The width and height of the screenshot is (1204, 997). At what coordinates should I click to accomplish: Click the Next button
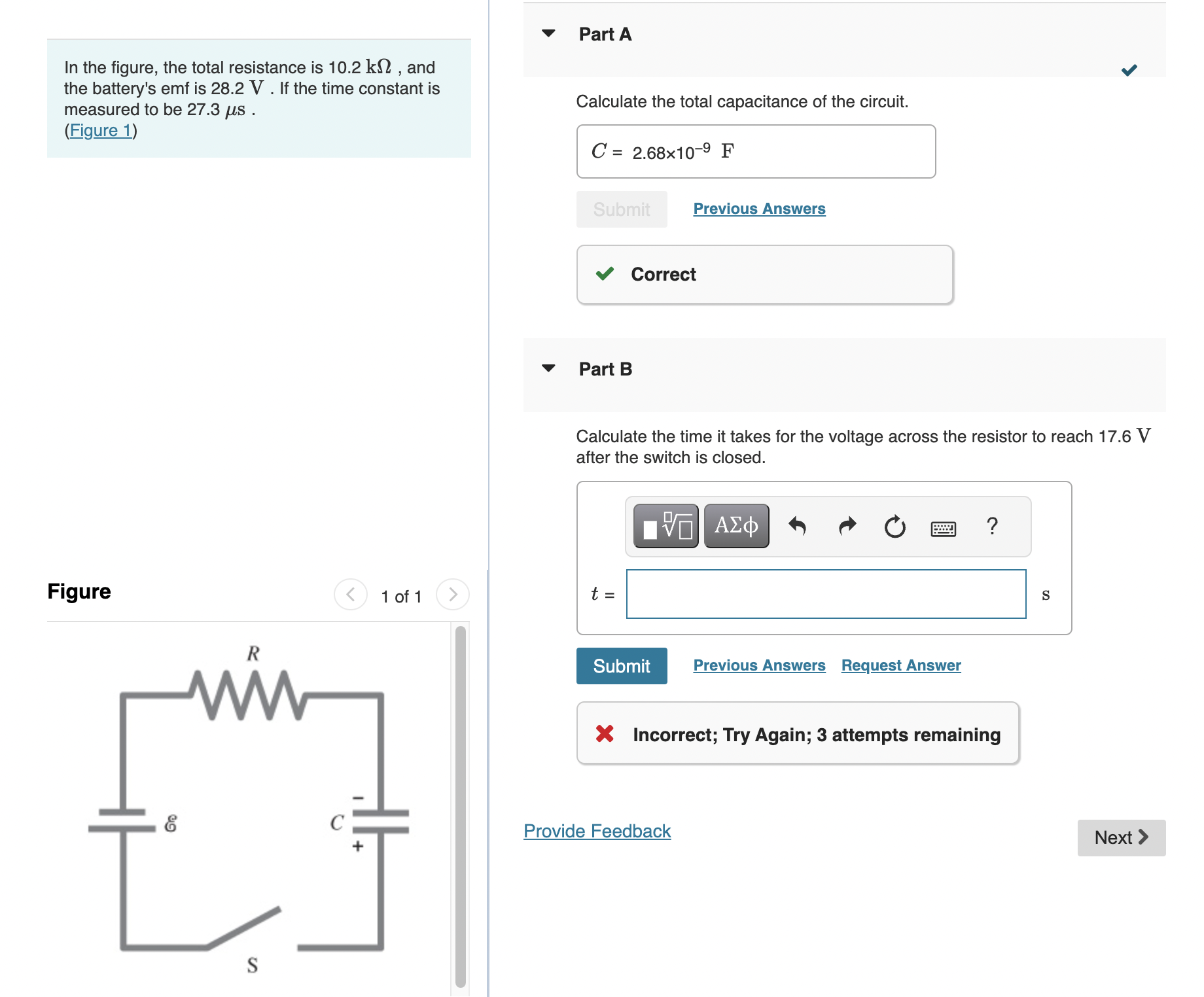[1121, 837]
